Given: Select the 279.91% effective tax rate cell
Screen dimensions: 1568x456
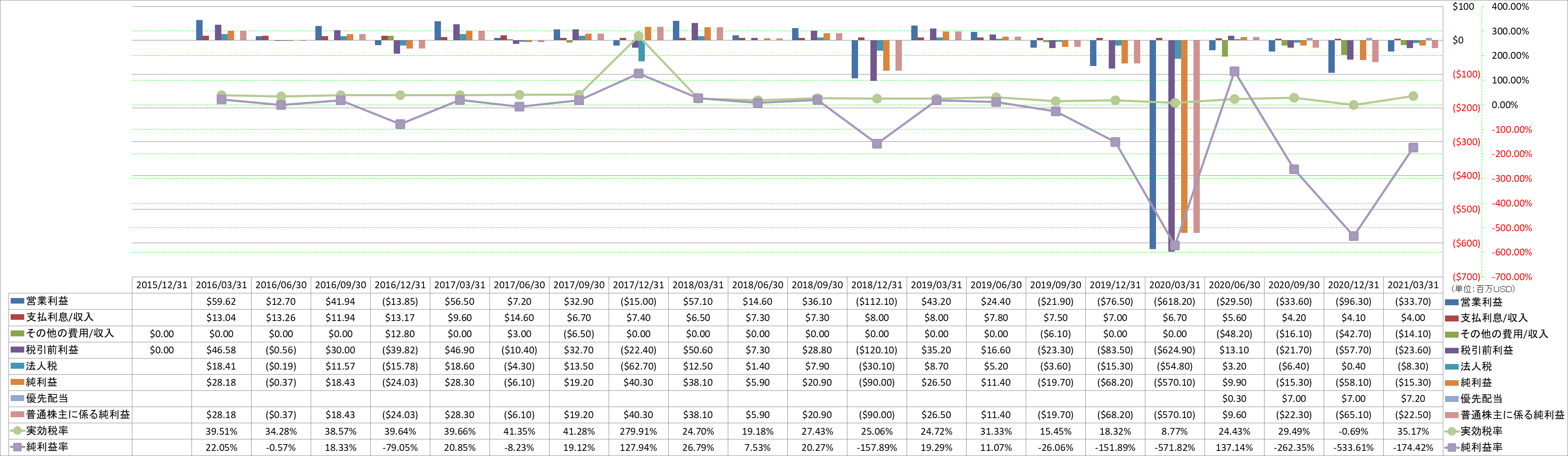Looking at the screenshot, I should click(x=638, y=431).
